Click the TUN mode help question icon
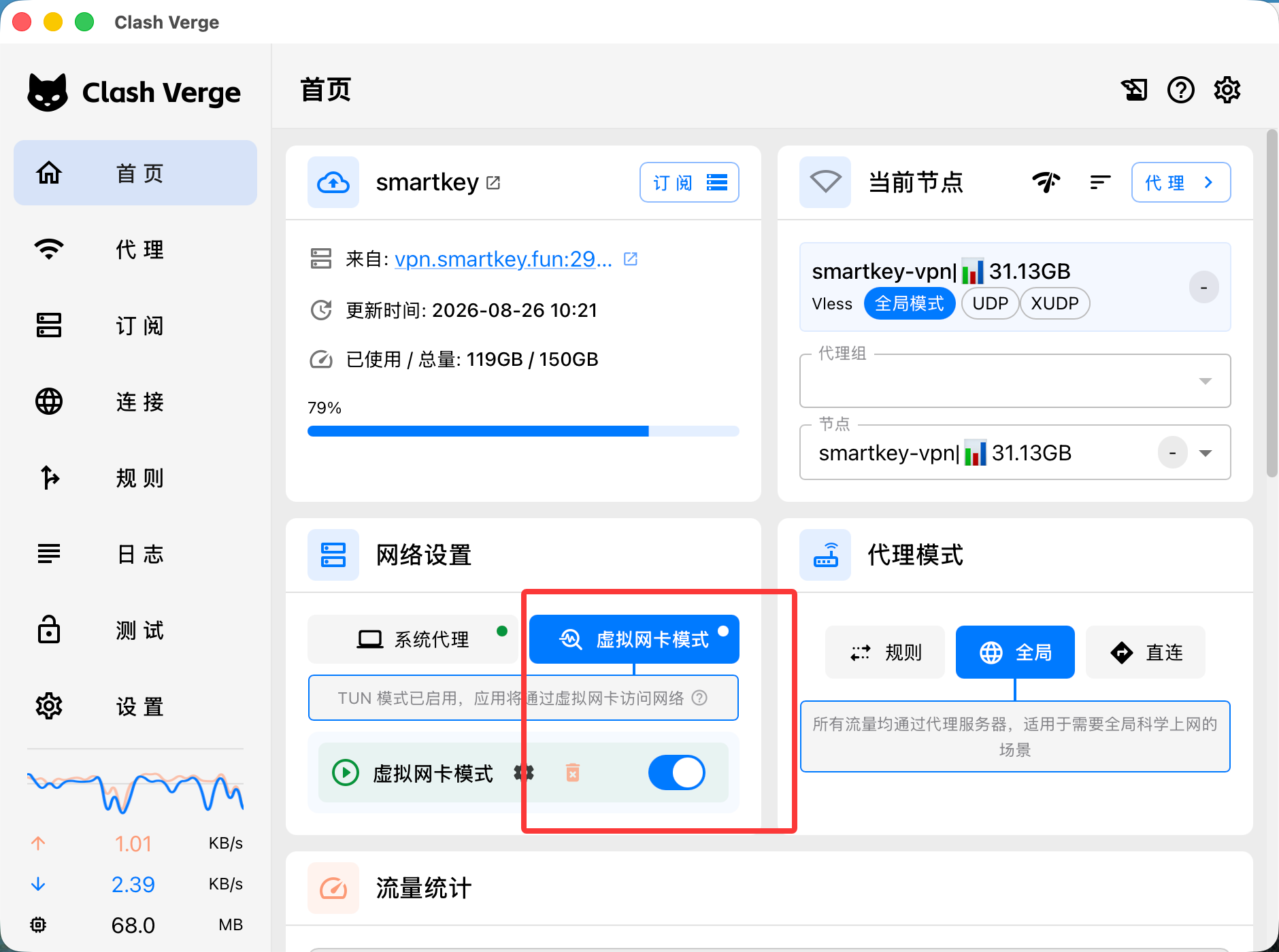The image size is (1279, 952). [699, 698]
